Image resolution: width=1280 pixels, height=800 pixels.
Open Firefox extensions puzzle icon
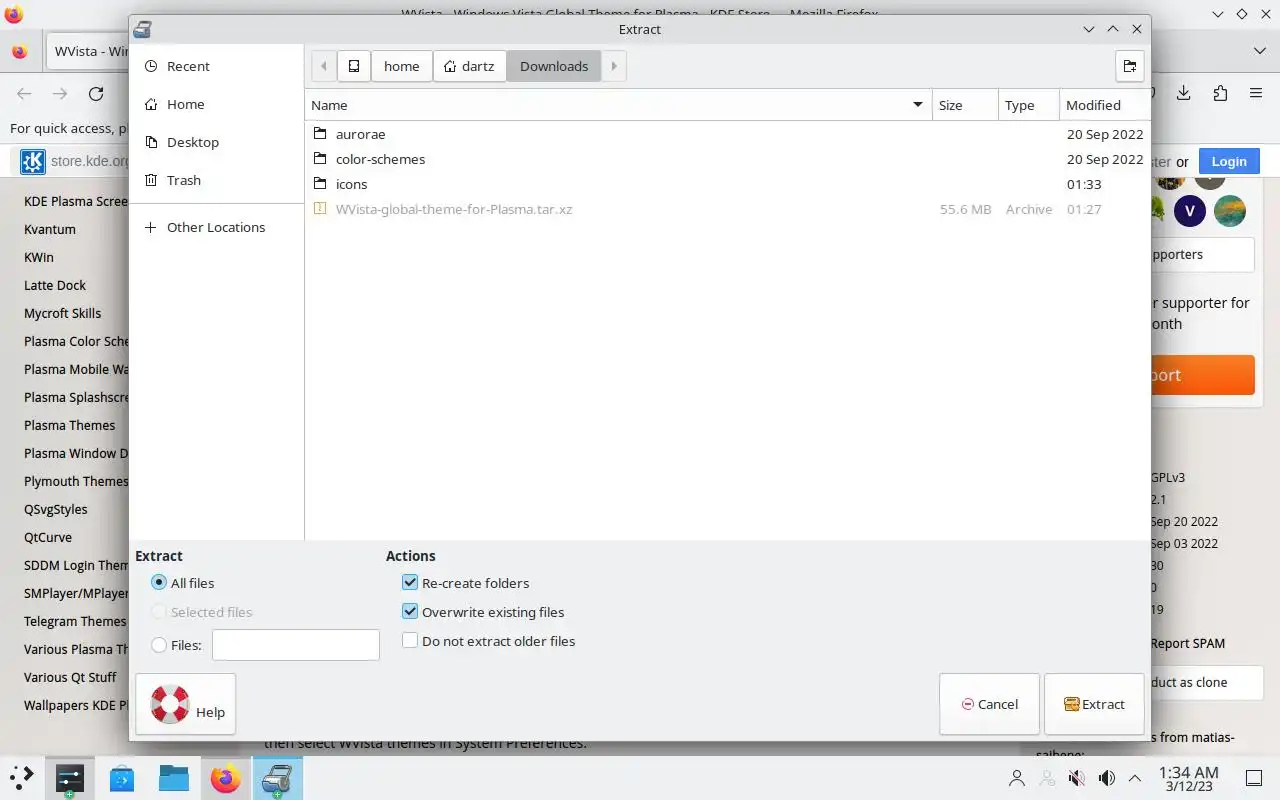(x=1220, y=93)
